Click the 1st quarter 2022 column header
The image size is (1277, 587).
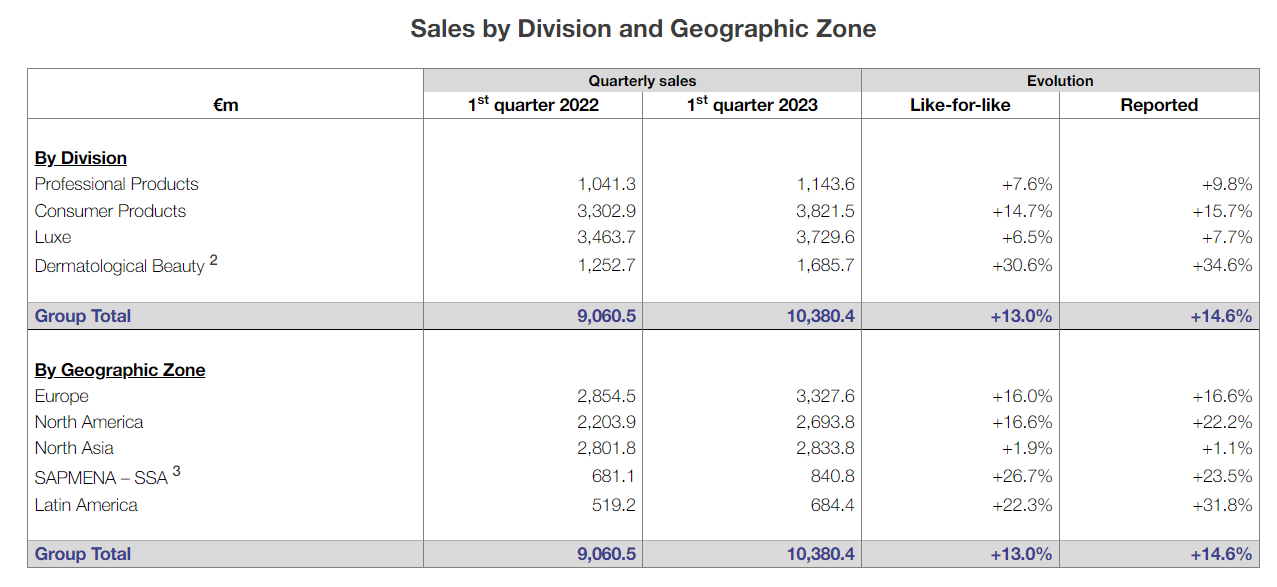point(534,104)
